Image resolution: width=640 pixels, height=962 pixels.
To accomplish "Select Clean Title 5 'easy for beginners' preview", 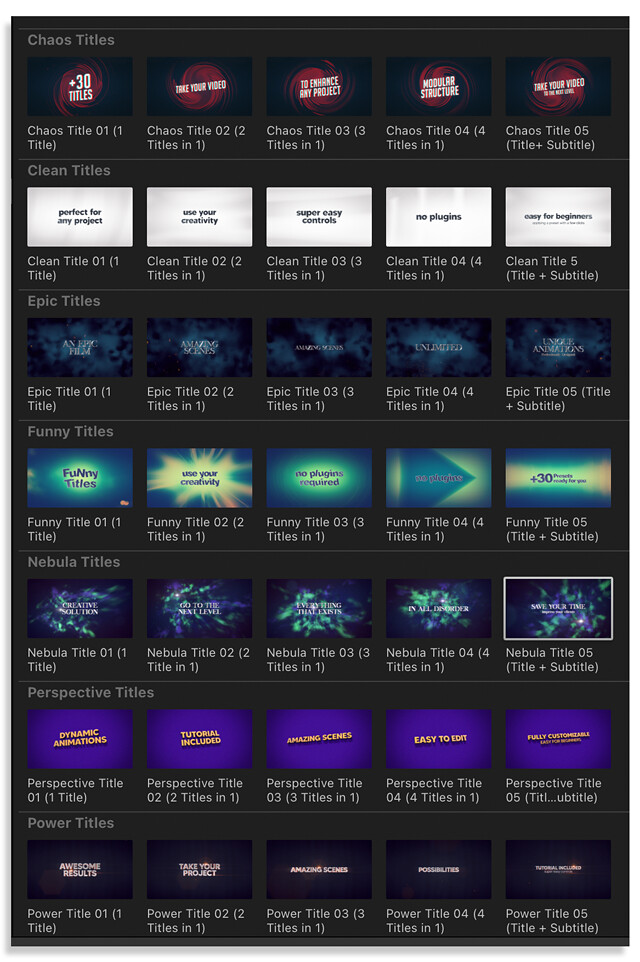I will click(x=558, y=217).
